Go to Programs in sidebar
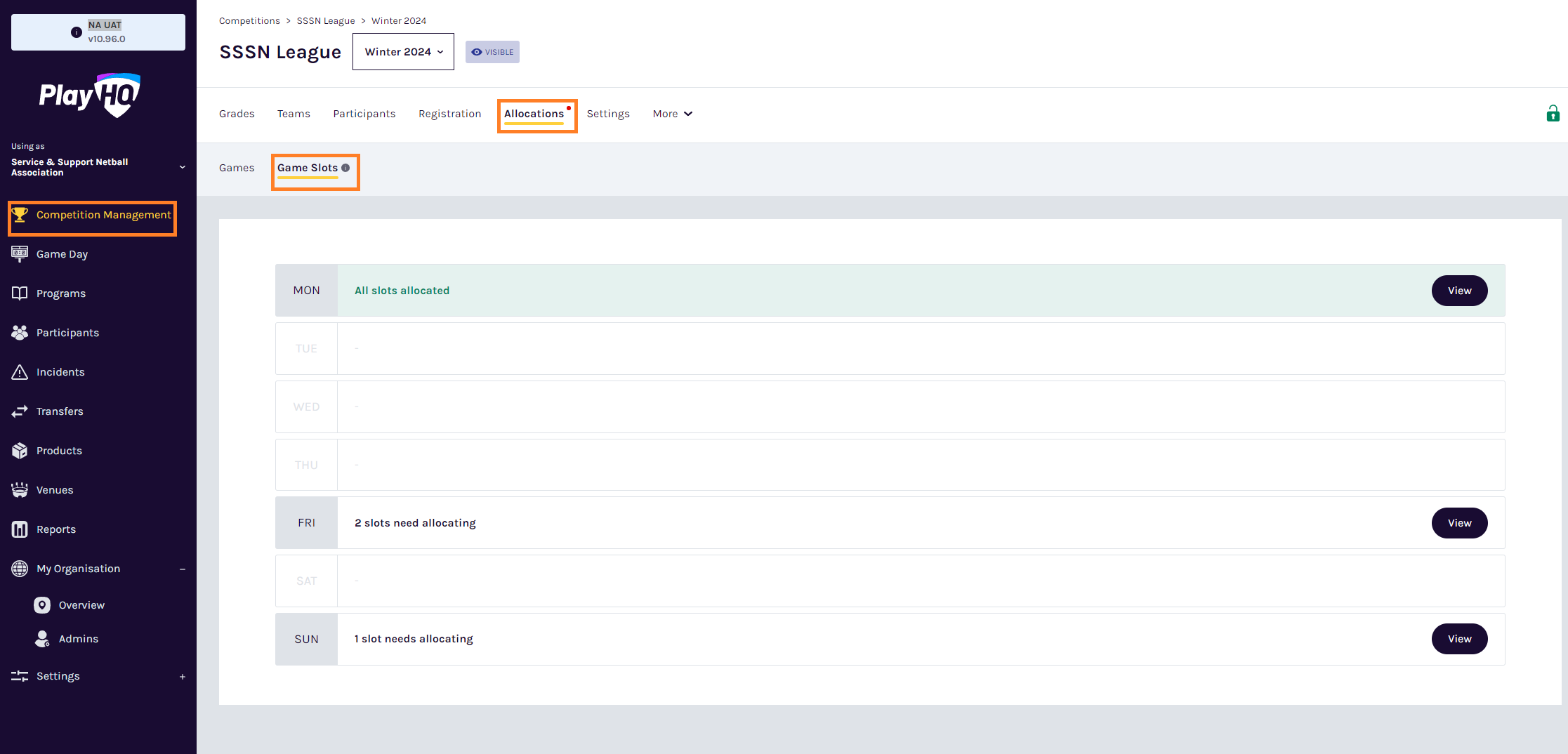Viewport: 1568px width, 754px height. pos(61,293)
